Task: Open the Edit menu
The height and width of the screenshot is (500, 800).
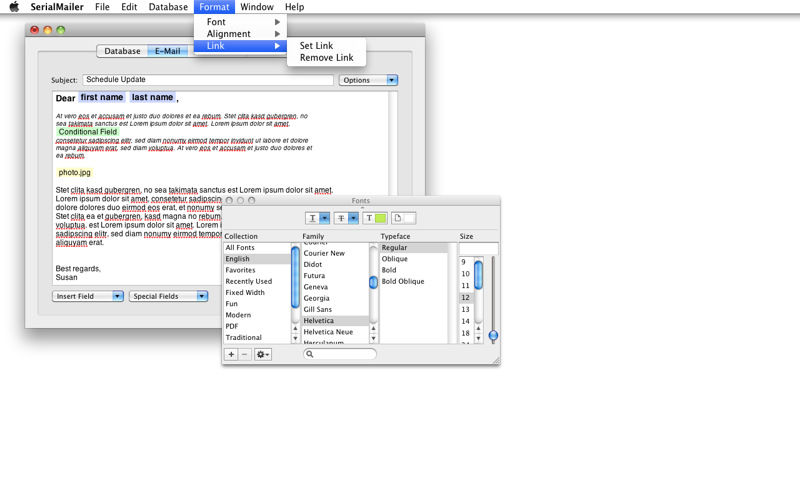Action: 129,7
